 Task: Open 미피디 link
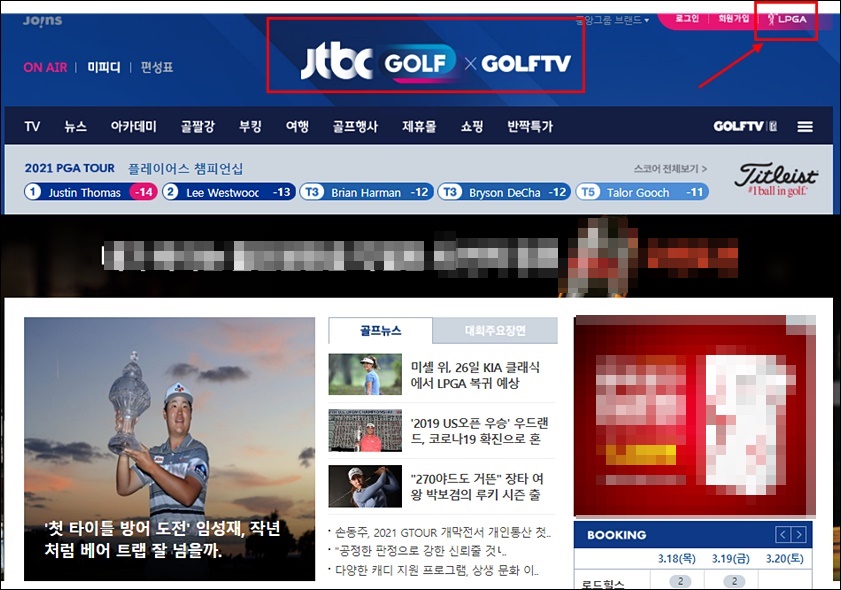(x=104, y=68)
